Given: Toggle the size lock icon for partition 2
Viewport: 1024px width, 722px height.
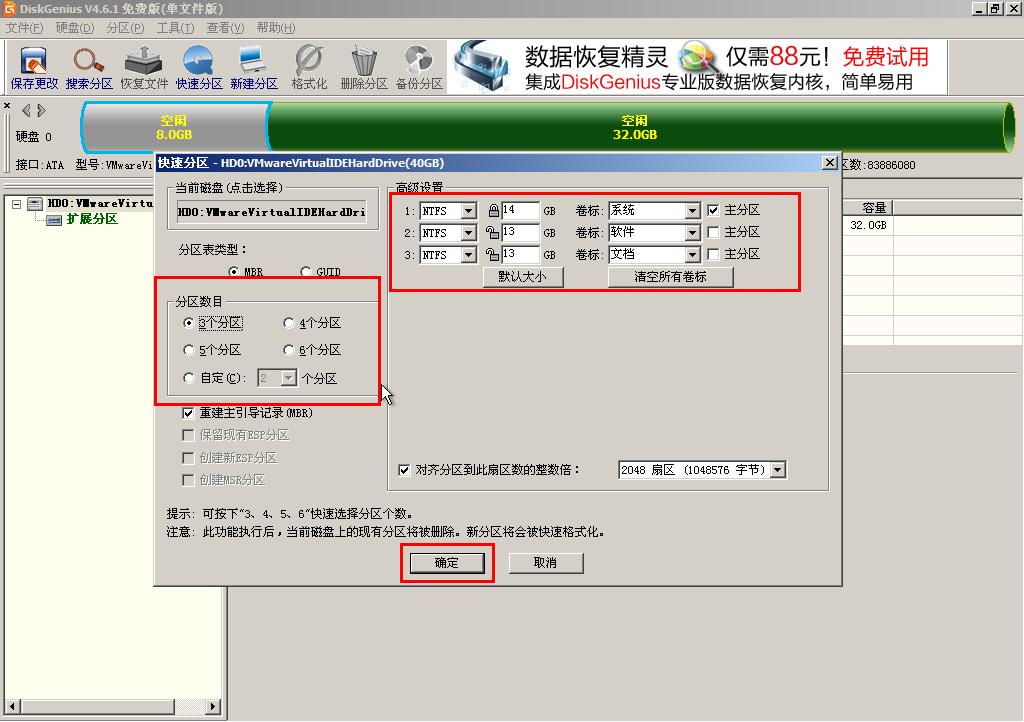Looking at the screenshot, I should pyautogui.click(x=492, y=232).
